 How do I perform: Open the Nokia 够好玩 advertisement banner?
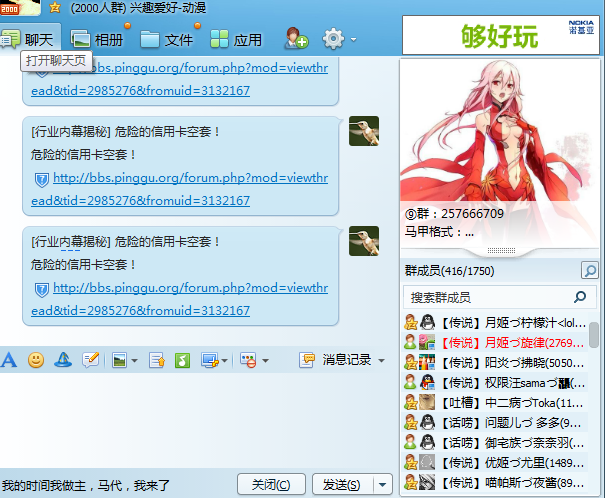coord(500,35)
